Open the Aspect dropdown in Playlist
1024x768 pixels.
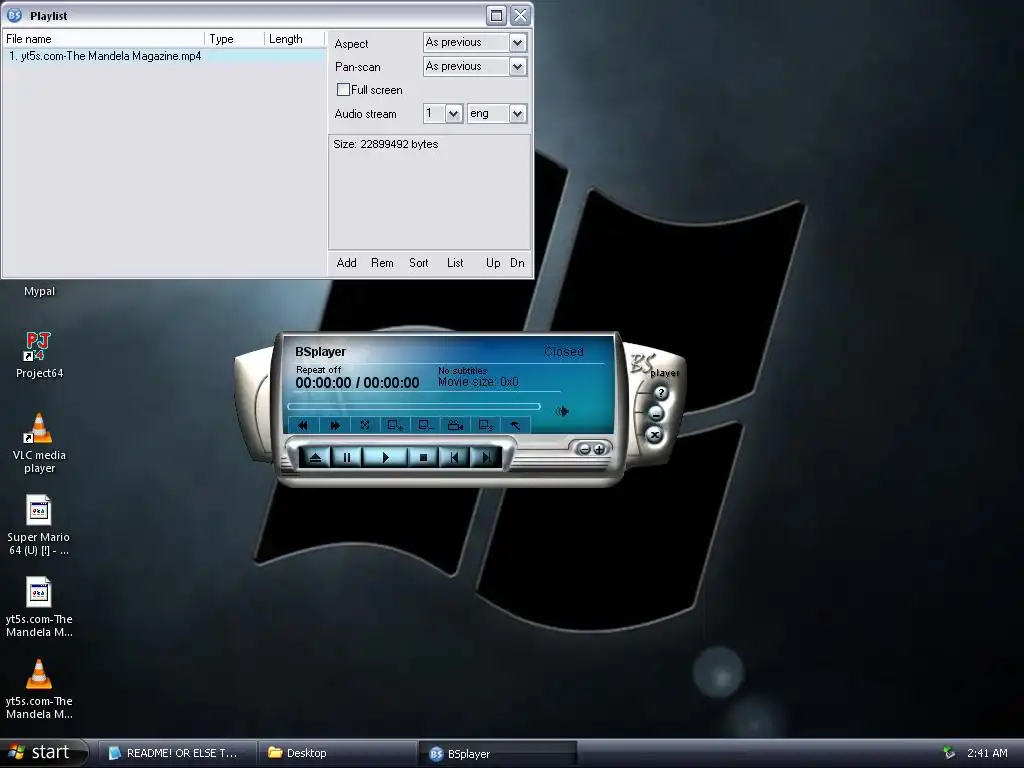[x=517, y=42]
